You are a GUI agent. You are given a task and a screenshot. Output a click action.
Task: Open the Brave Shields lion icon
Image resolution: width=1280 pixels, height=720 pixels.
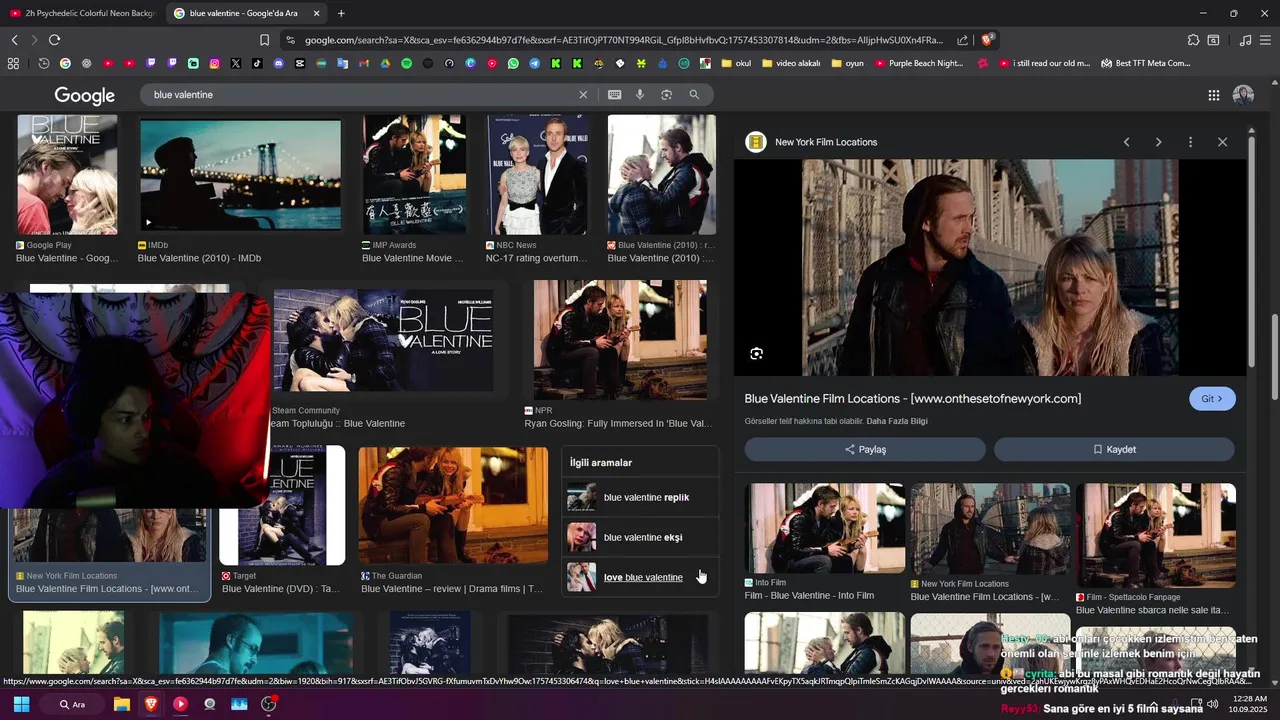[987, 40]
